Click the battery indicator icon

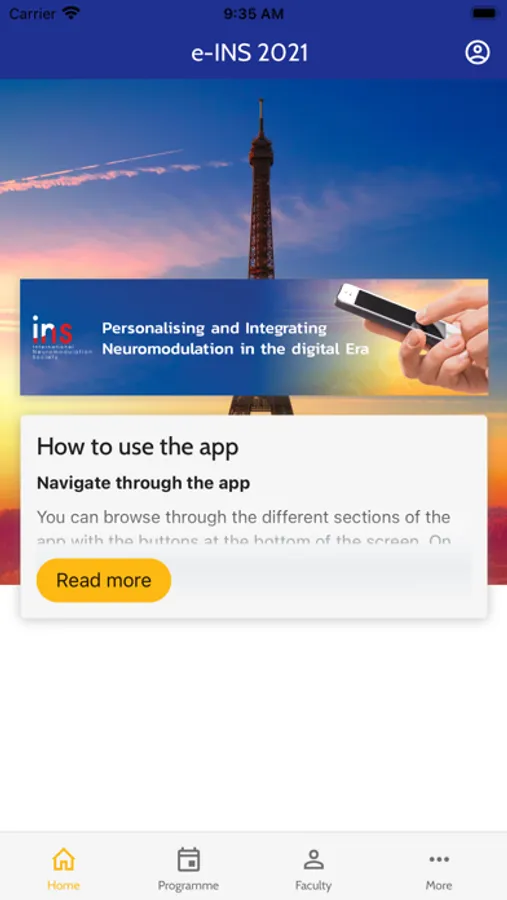[484, 14]
